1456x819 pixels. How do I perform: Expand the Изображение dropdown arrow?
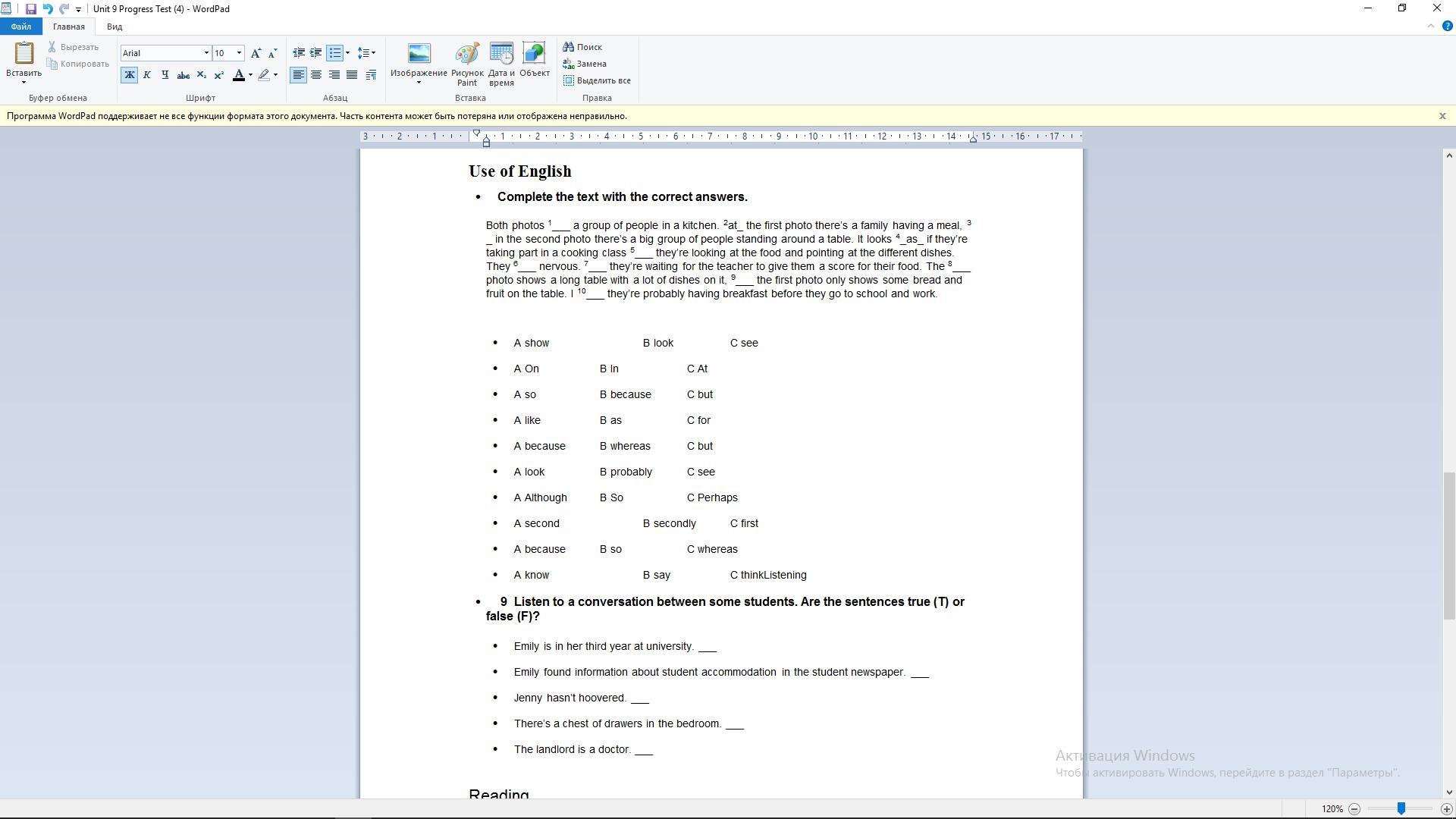point(419,82)
